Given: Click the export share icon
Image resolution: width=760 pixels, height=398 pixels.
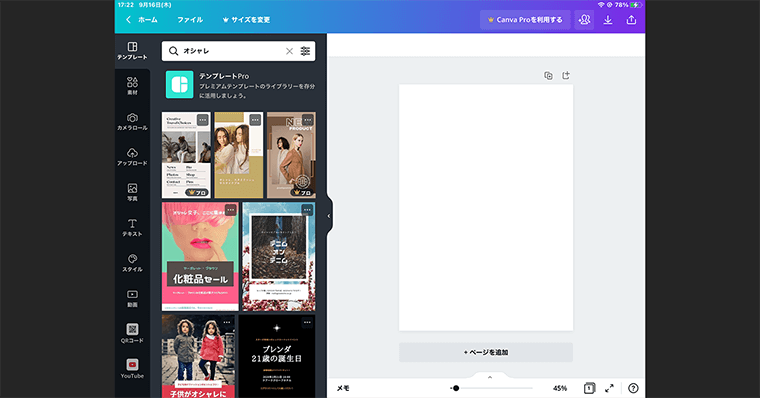Looking at the screenshot, I should click(x=631, y=20).
